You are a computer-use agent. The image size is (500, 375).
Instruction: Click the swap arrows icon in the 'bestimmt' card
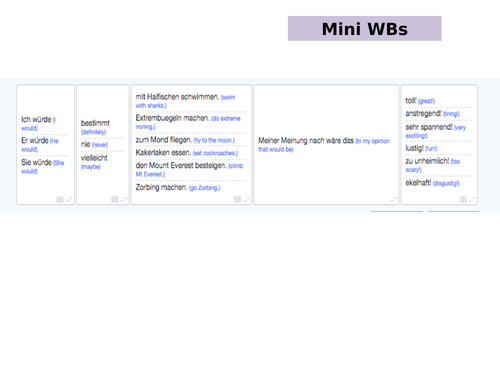[x=124, y=199]
